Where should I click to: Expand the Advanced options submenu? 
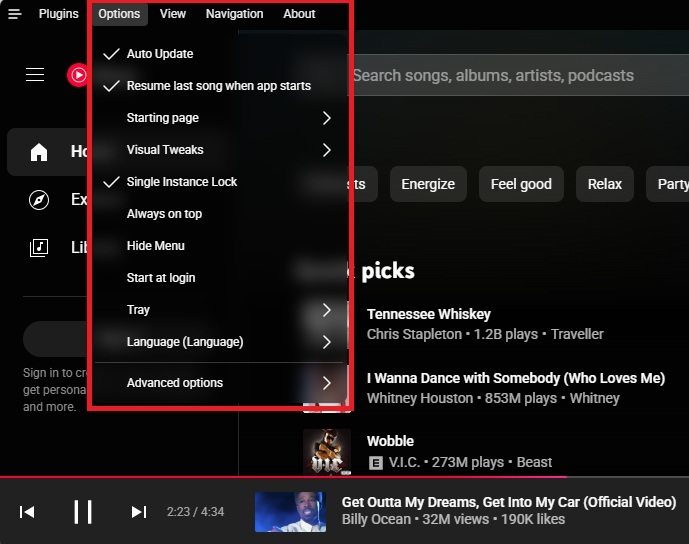219,383
